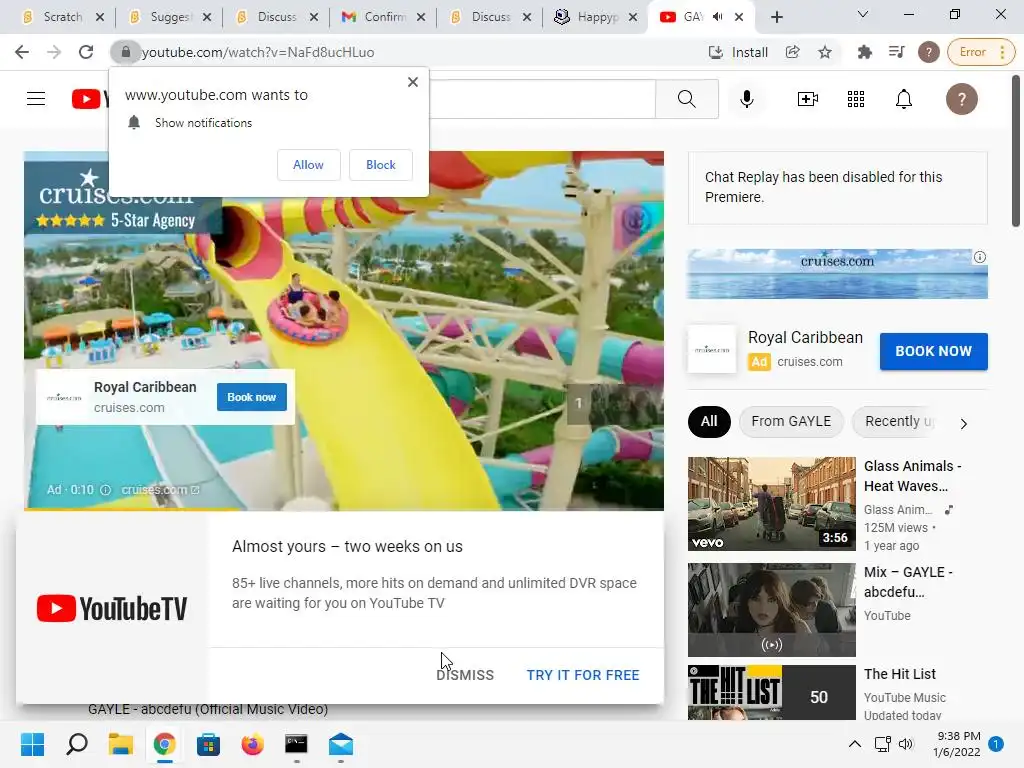The width and height of the screenshot is (1024, 768).
Task: Close the Gmail Confirm tab
Action: click(x=421, y=17)
